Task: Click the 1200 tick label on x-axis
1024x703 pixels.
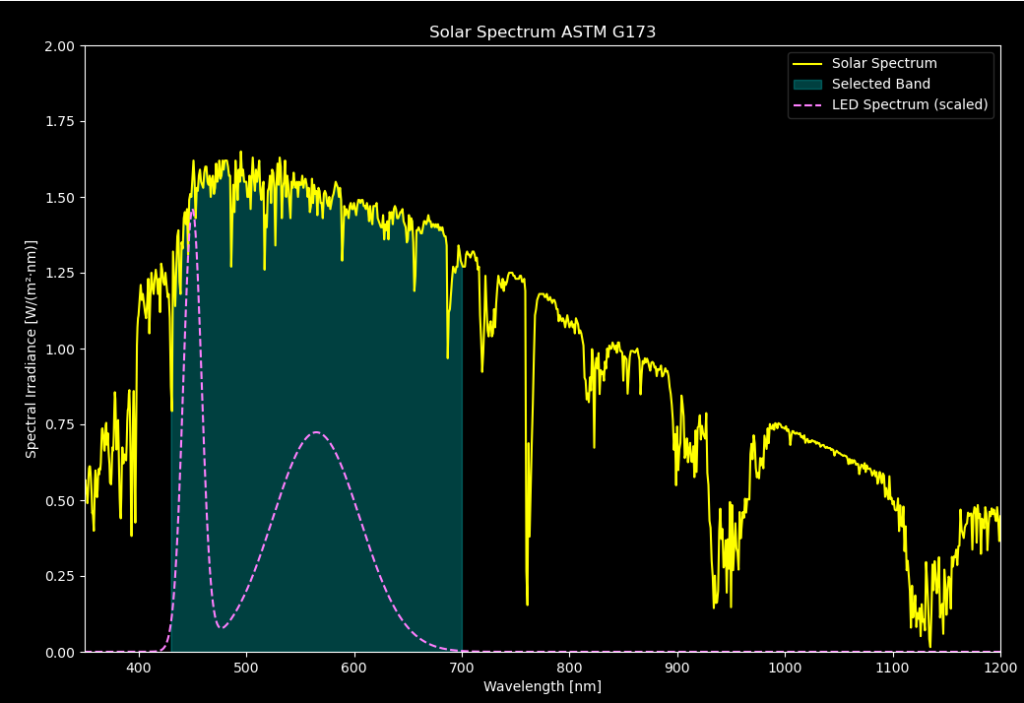Action: click(1000, 668)
